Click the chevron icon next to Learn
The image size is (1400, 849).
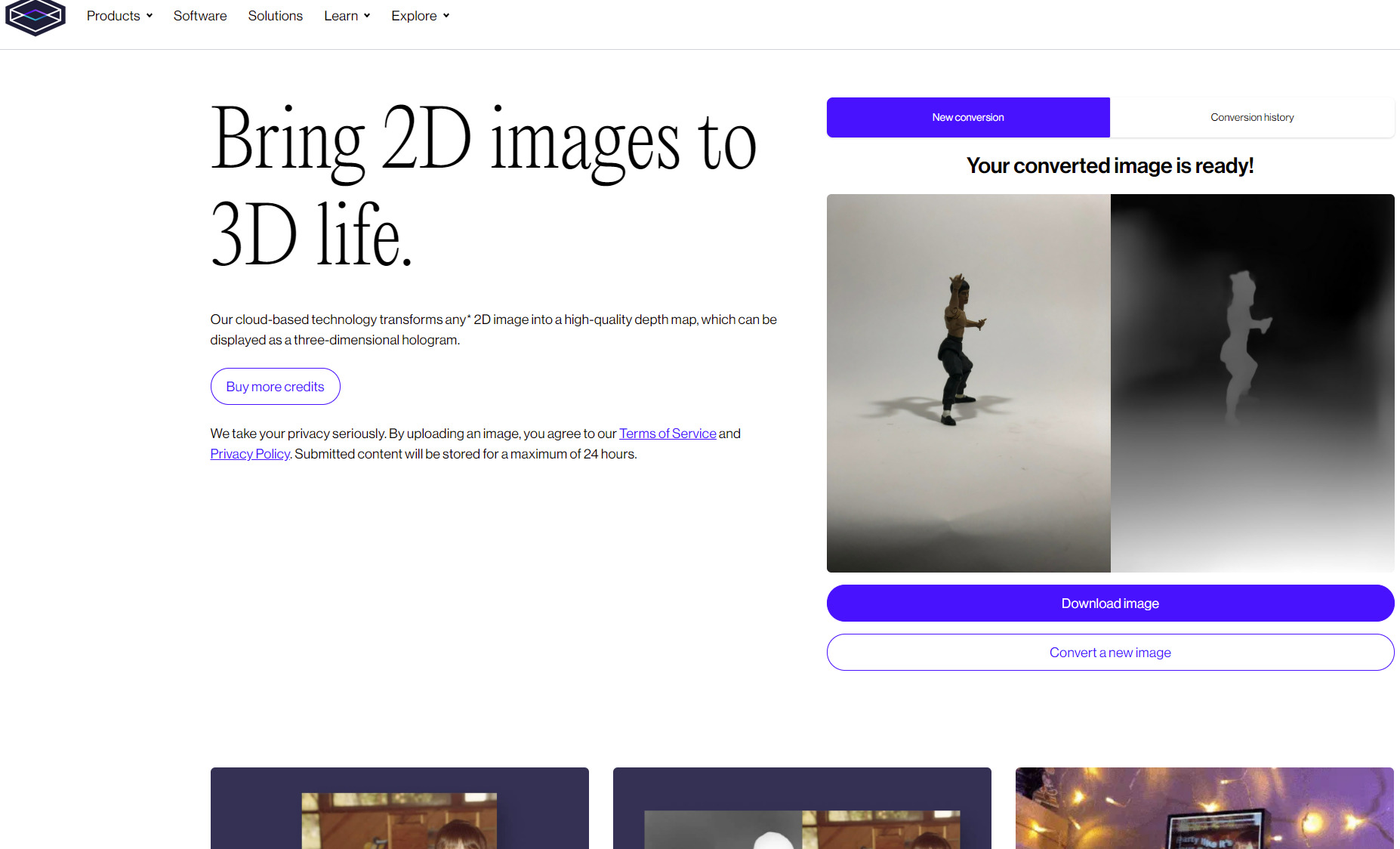pos(365,15)
